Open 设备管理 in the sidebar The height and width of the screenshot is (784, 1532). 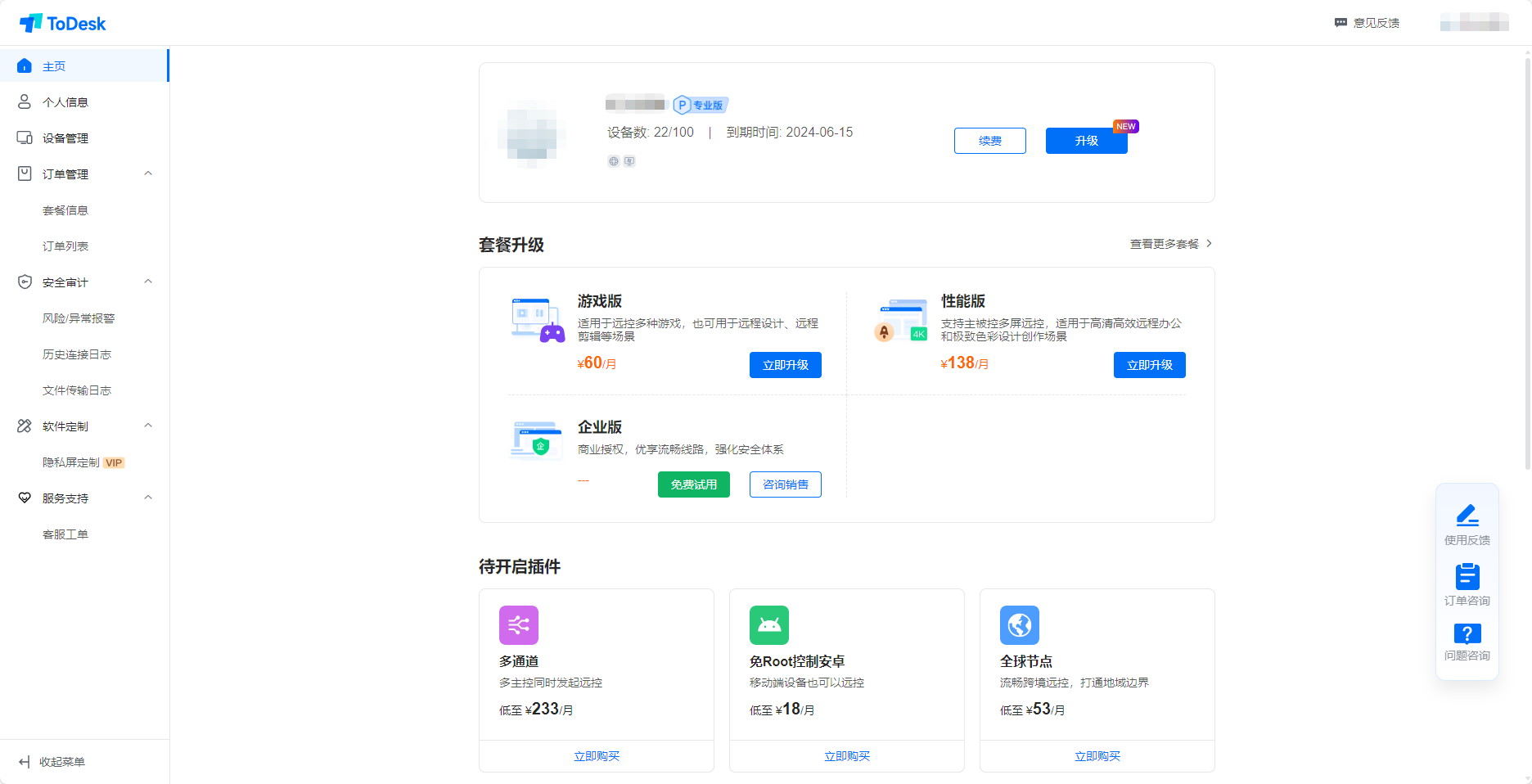84,138
